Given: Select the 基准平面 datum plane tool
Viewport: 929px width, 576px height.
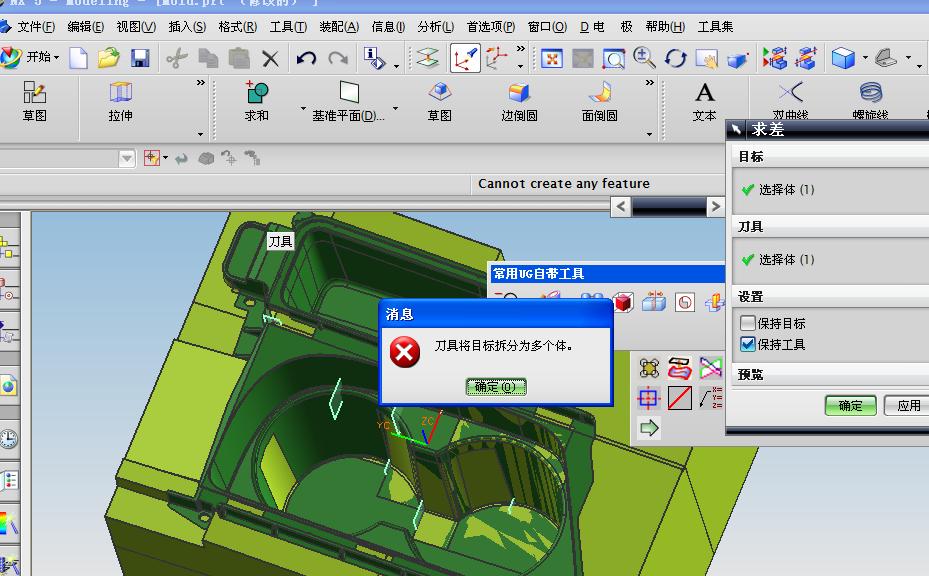Looking at the screenshot, I should pyautogui.click(x=349, y=101).
